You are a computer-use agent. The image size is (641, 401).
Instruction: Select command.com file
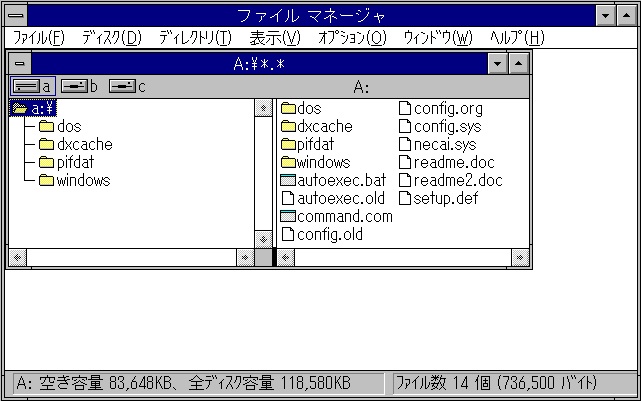(x=344, y=216)
